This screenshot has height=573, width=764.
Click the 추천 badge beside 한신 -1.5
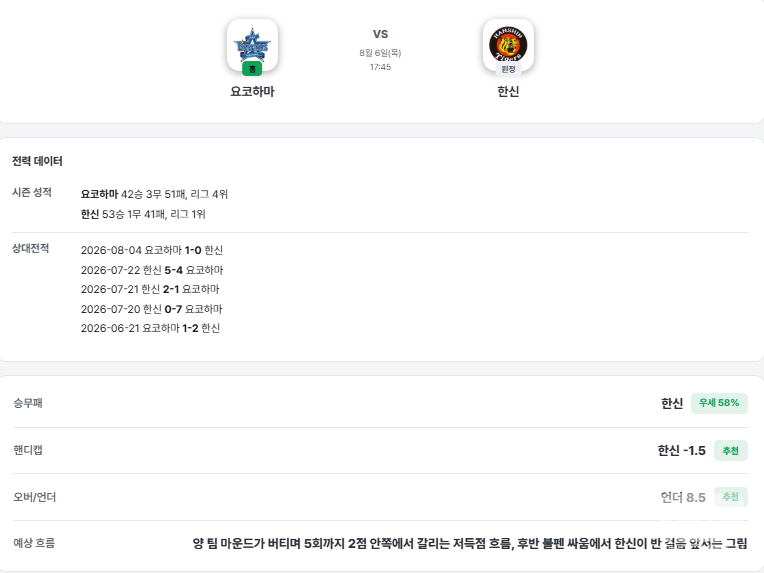731,451
